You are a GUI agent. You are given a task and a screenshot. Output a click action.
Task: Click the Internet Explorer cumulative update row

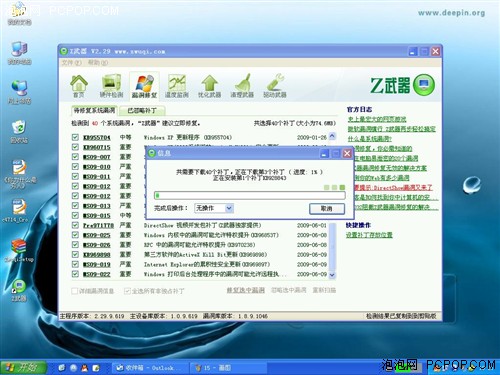pyautogui.click(x=207, y=264)
